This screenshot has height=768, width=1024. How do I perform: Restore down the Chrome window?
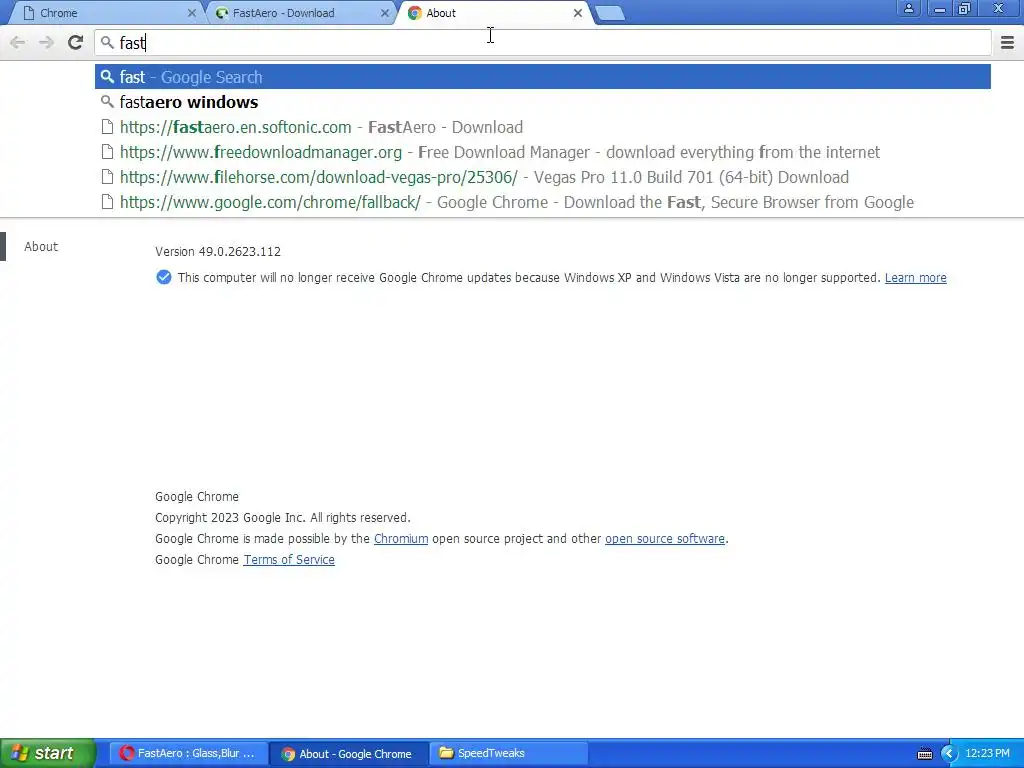tap(965, 8)
